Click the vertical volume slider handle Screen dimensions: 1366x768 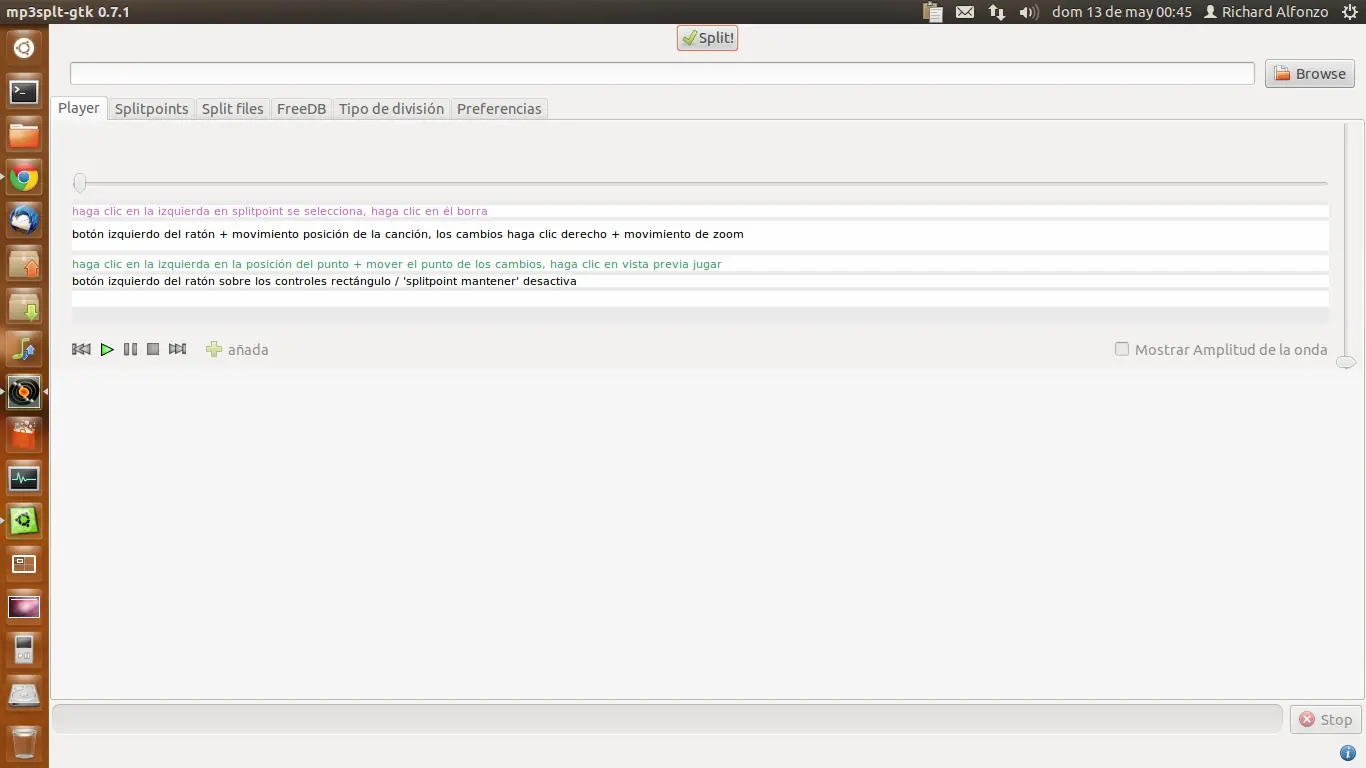[x=1346, y=362]
